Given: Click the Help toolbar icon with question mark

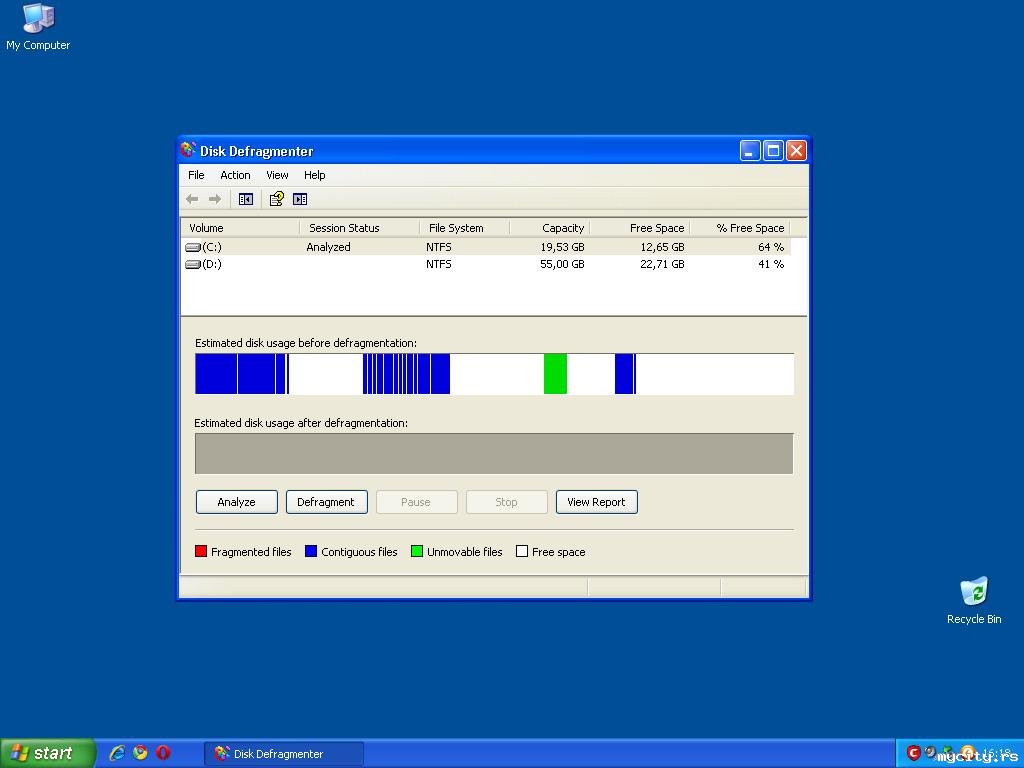Looking at the screenshot, I should (x=277, y=199).
